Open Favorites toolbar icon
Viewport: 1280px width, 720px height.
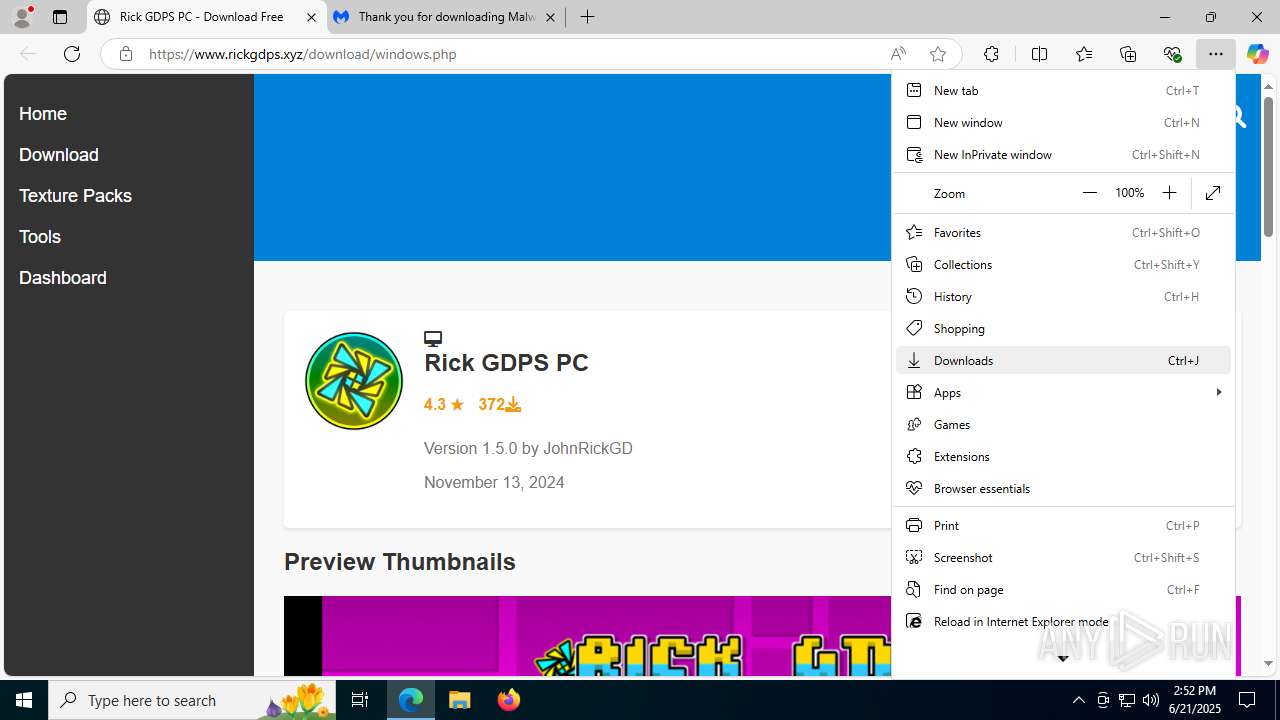click(1084, 54)
